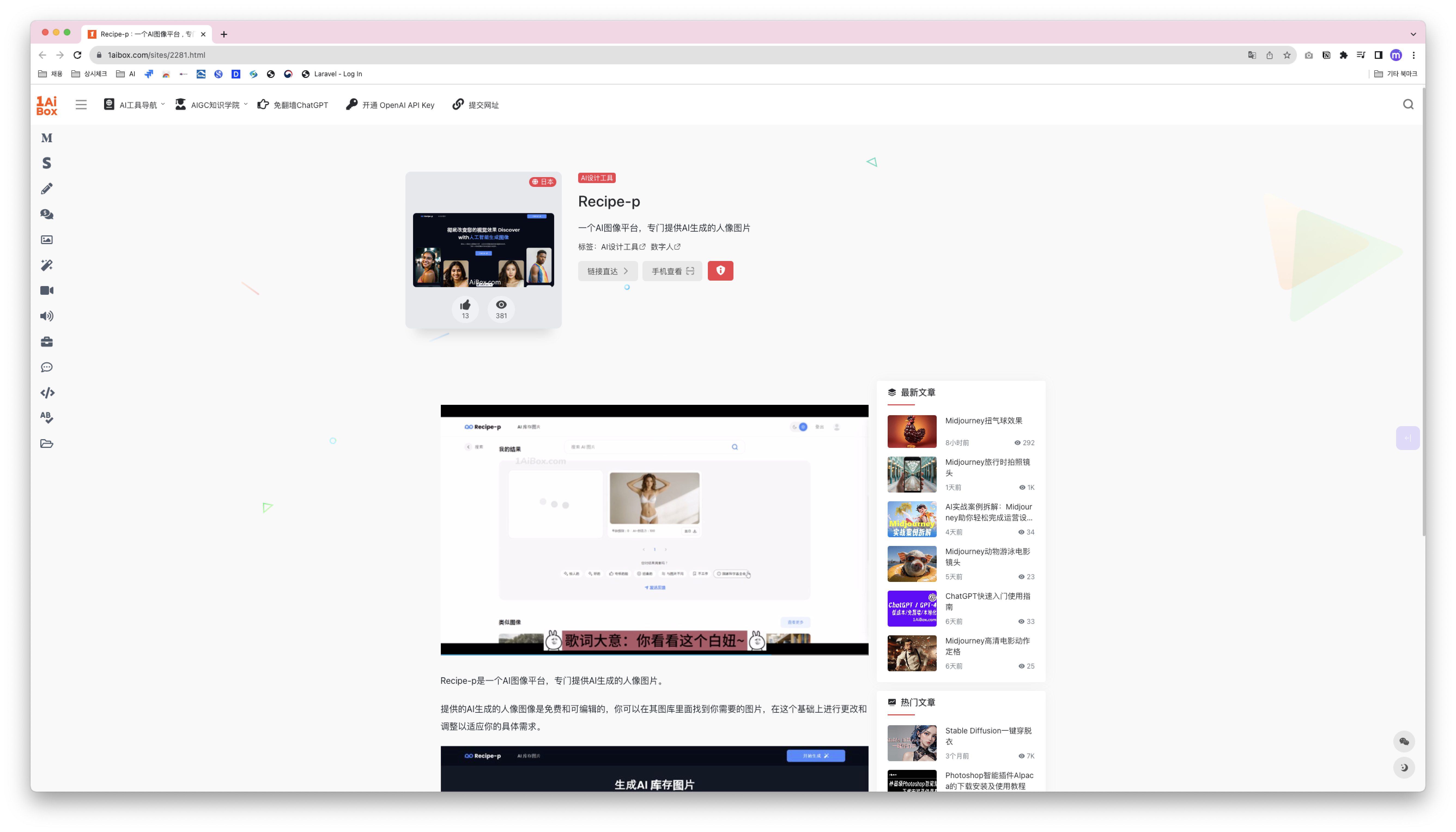
Task: Select the Recipe-p browser tab
Action: 146,34
